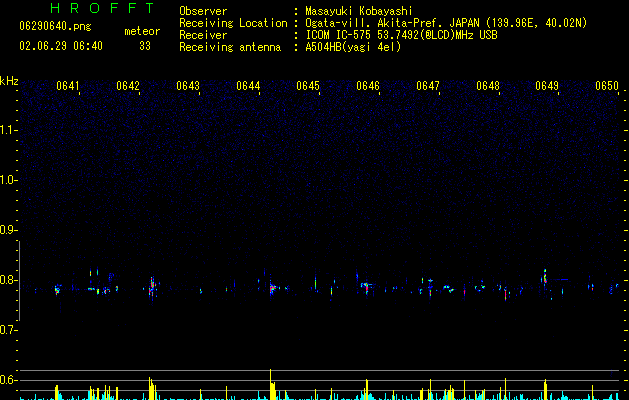Click the 0.9 kHz axis label
This screenshot has height=400, width=629.
[8, 230]
